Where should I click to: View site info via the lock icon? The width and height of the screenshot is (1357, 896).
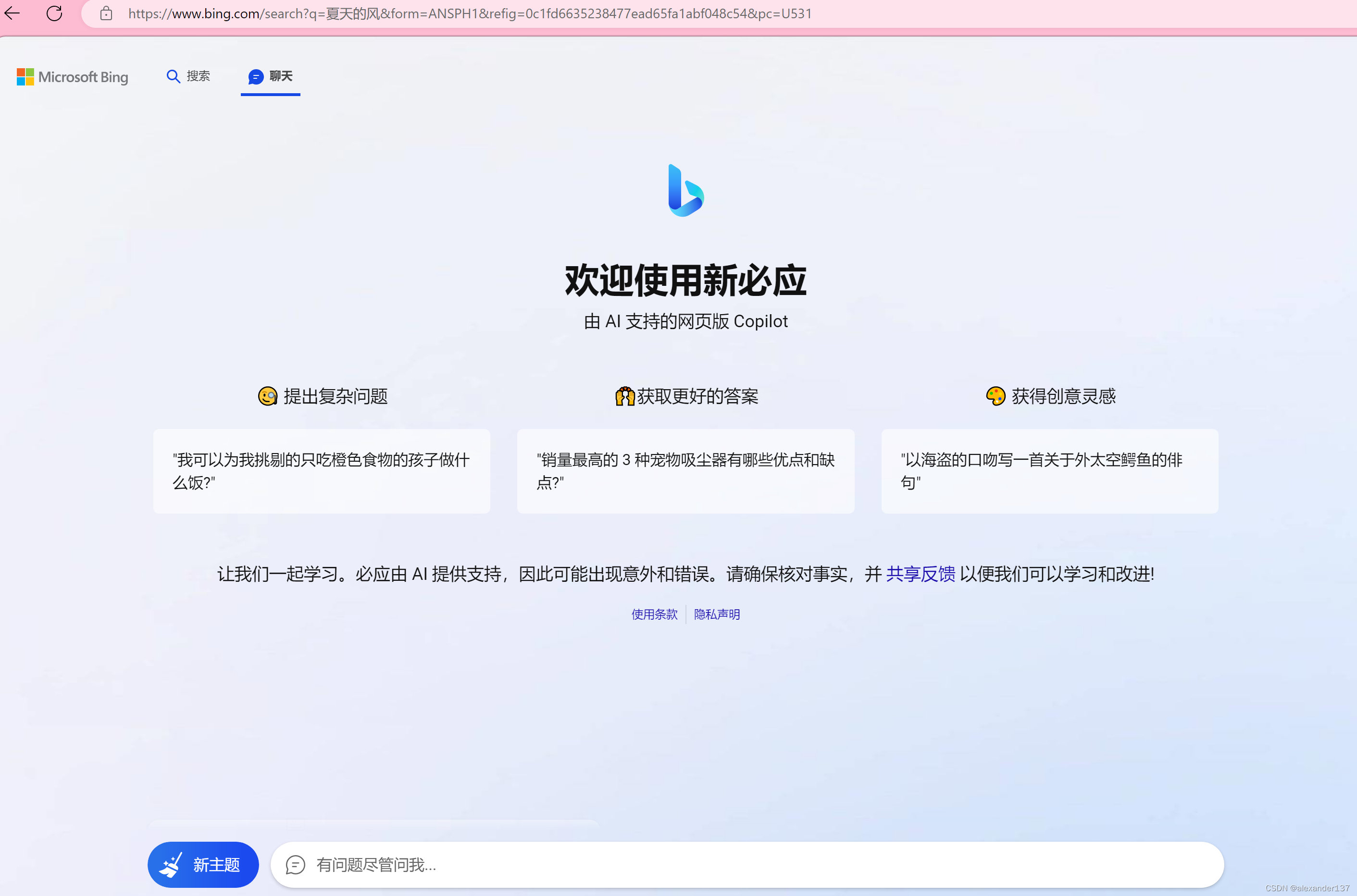point(106,13)
